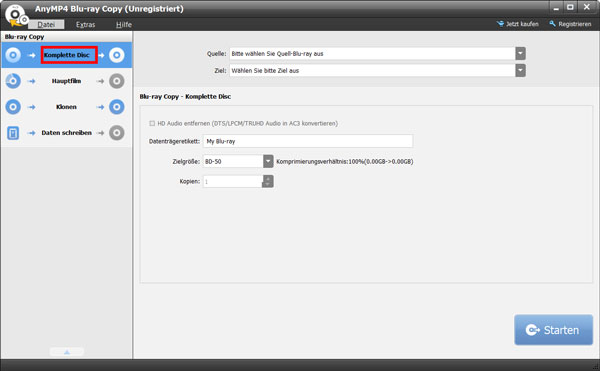This screenshot has width=600, height=371.
Task: Start copying with the Starten button
Action: click(x=553, y=330)
